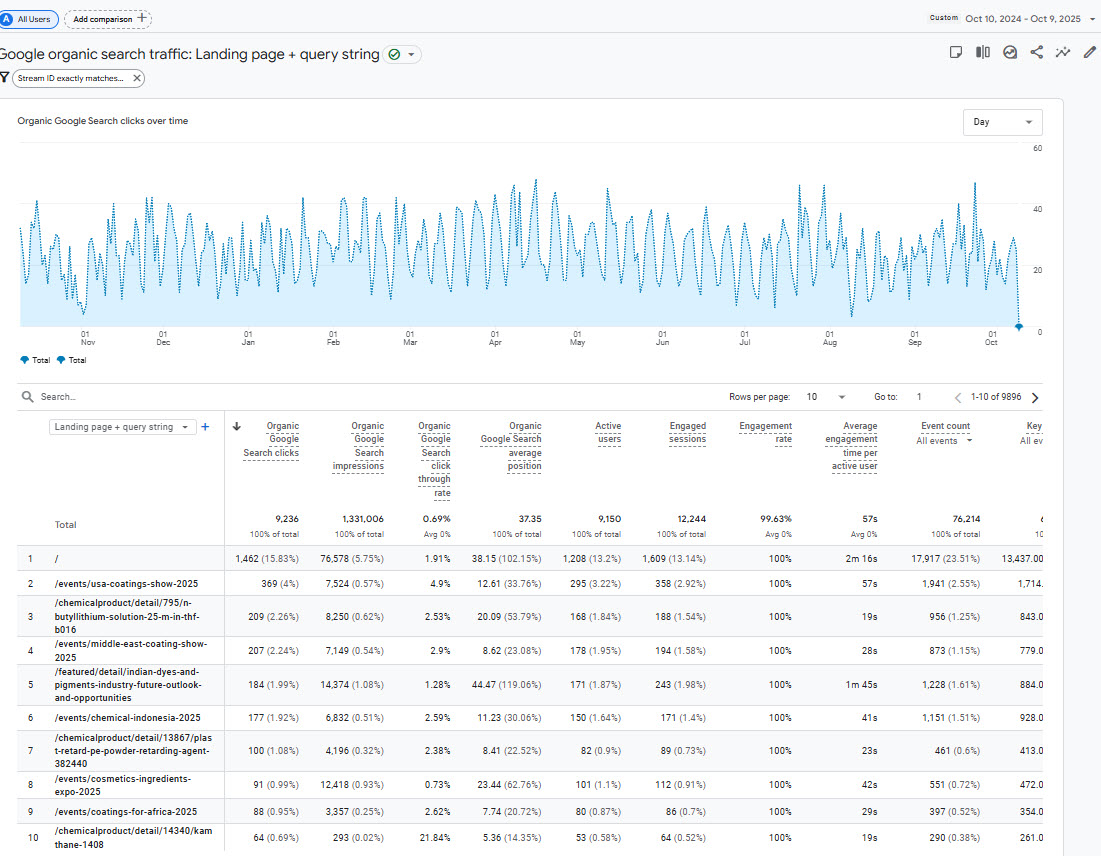Click the edit comparisons icon

[983, 52]
